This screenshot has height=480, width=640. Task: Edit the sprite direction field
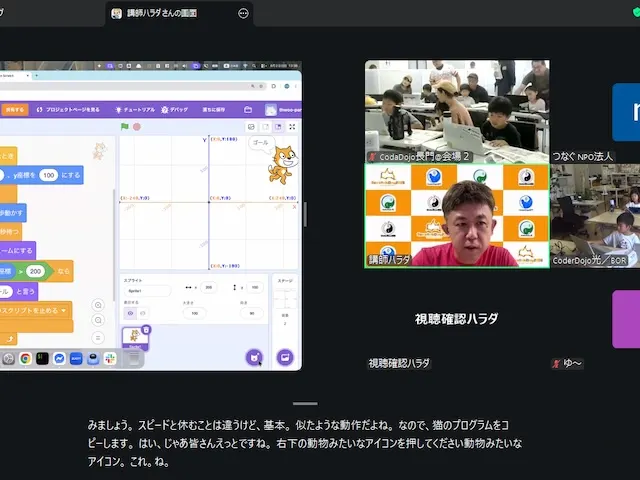pyautogui.click(x=252, y=313)
